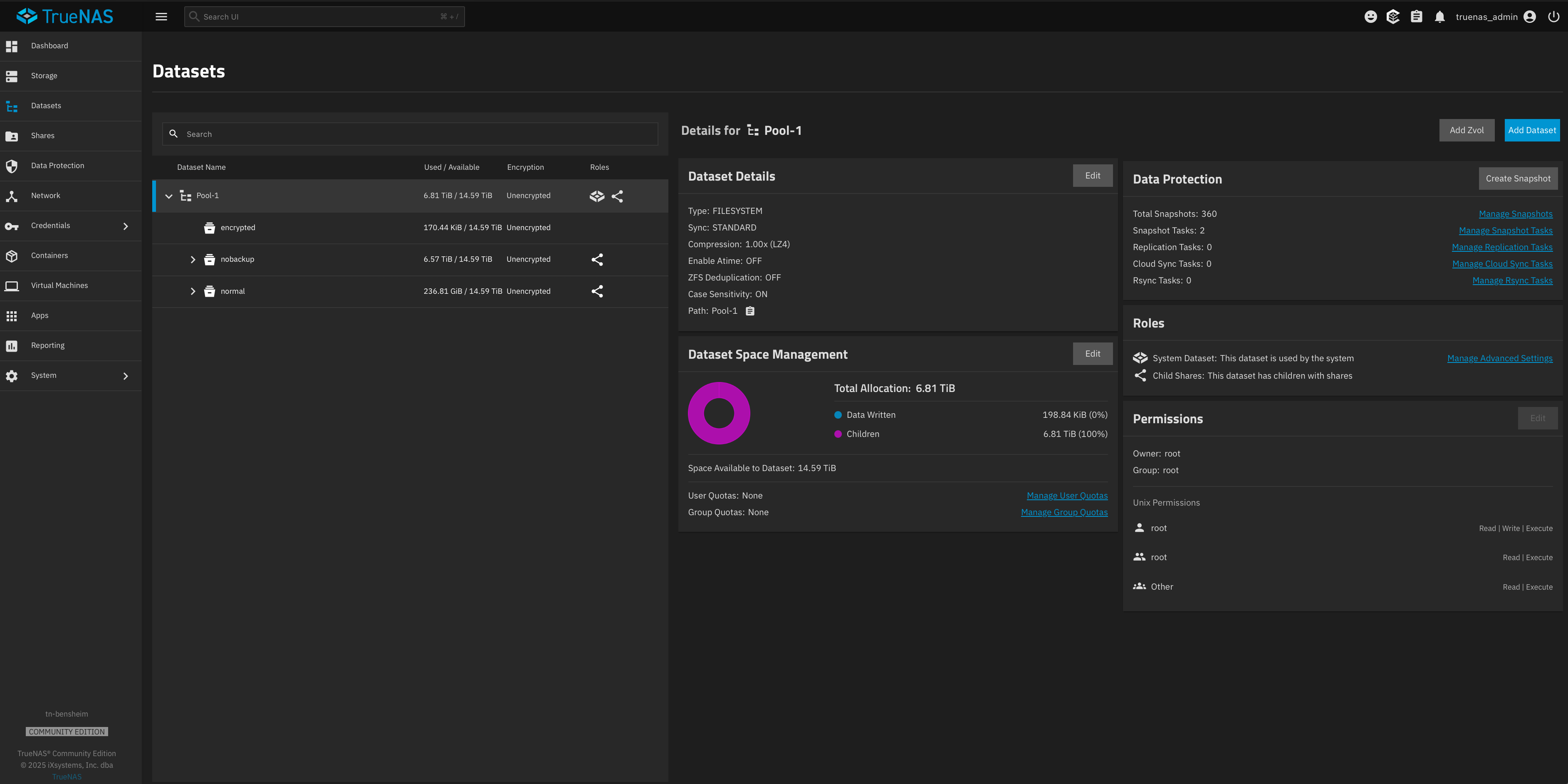Copy Pool-1 path with clipboard icon

pos(750,311)
